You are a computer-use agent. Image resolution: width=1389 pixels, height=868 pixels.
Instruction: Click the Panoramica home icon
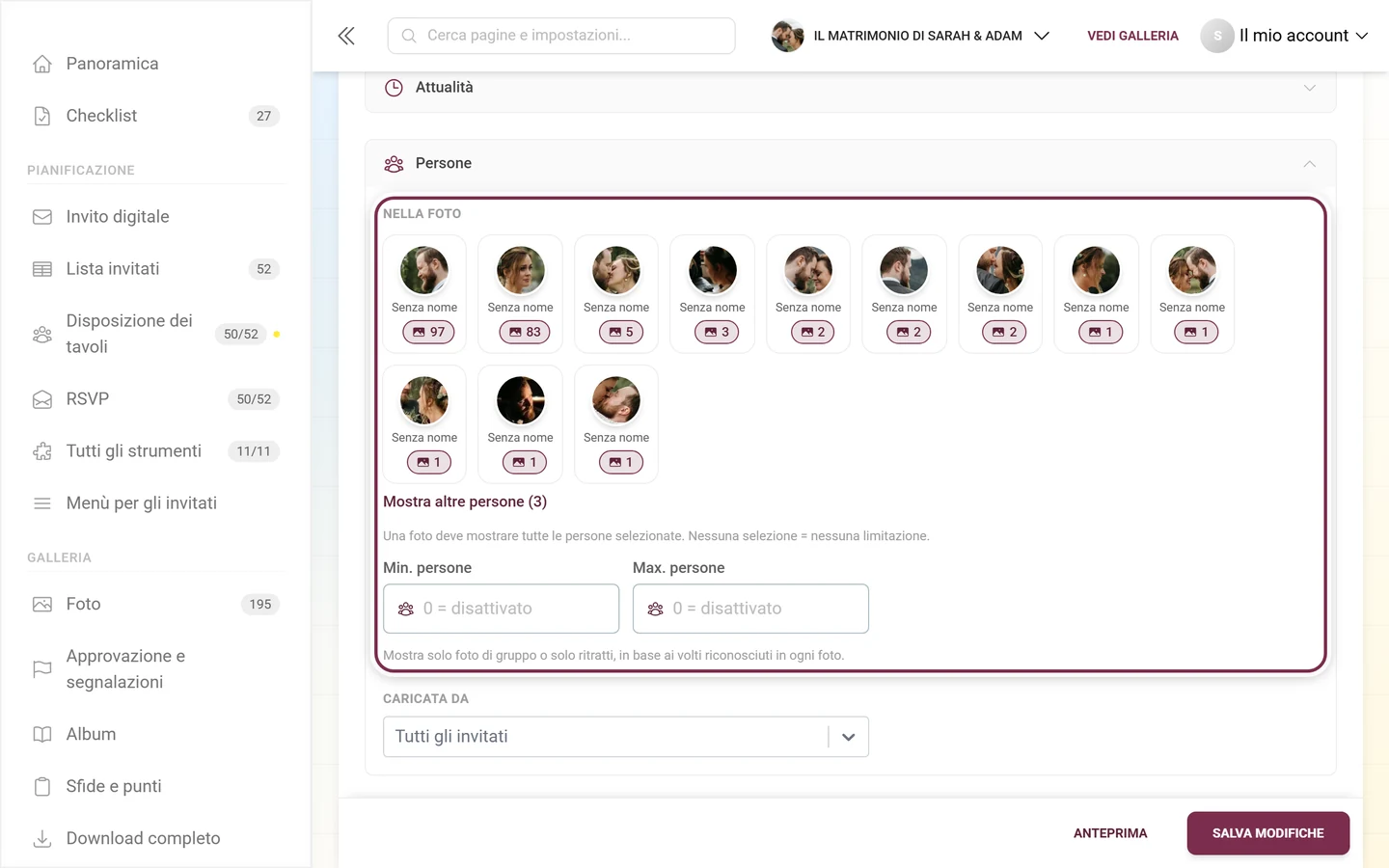[x=42, y=64]
